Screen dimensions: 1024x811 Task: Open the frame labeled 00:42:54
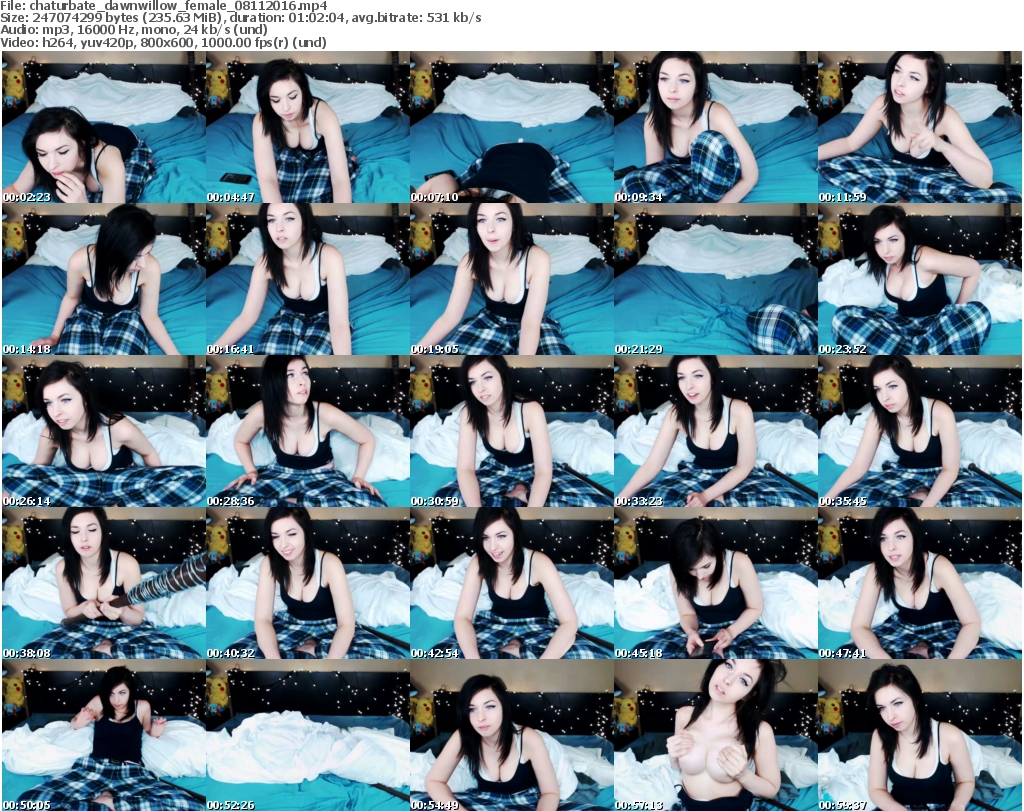click(x=512, y=584)
